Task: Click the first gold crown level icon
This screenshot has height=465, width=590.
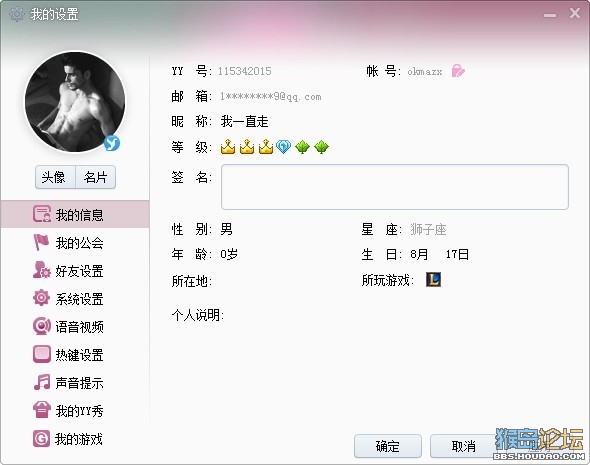Action: pos(228,147)
